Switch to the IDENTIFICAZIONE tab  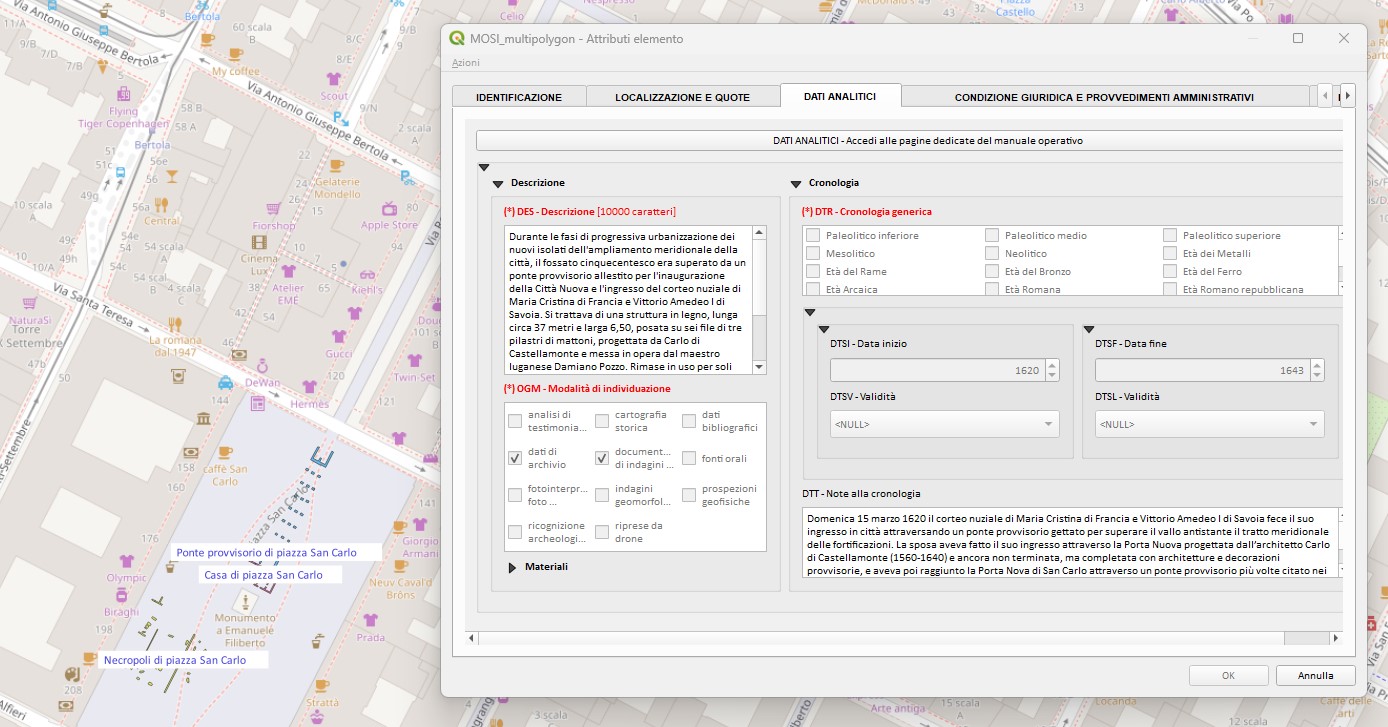pos(518,97)
